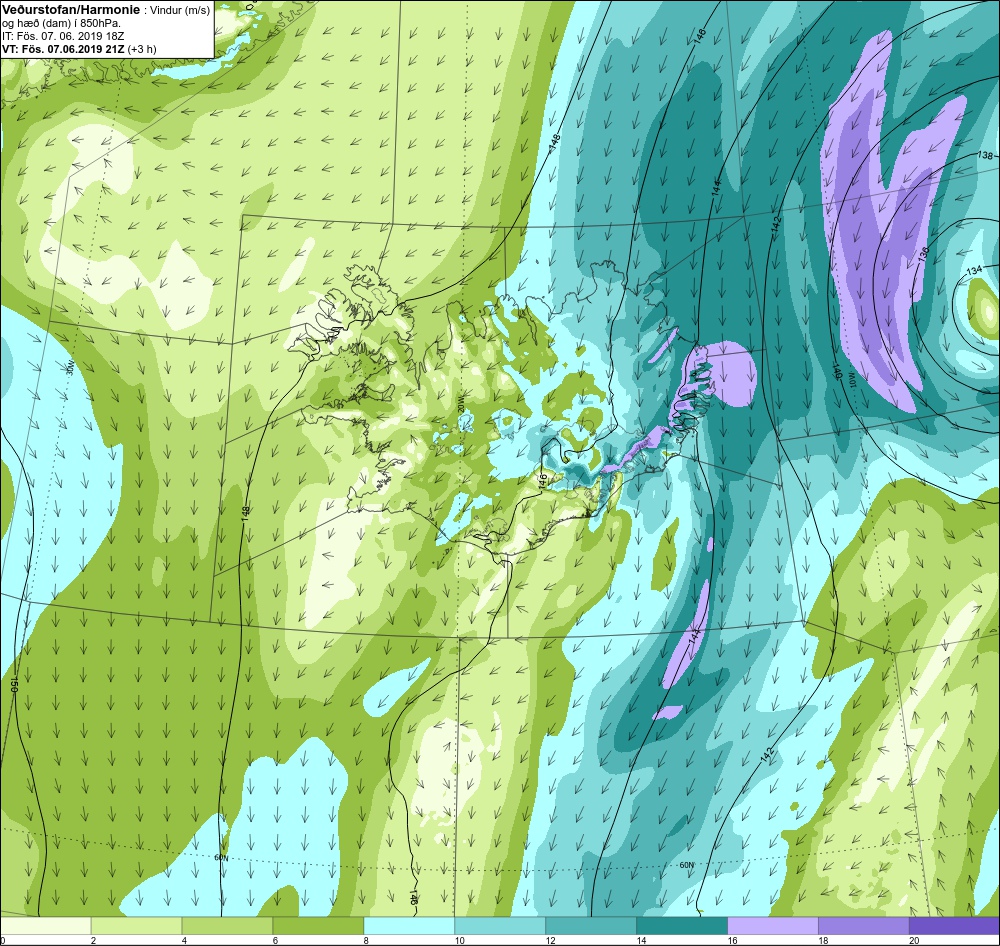Click the legend scale number '2'
The image size is (1000, 946).
click(x=93, y=940)
